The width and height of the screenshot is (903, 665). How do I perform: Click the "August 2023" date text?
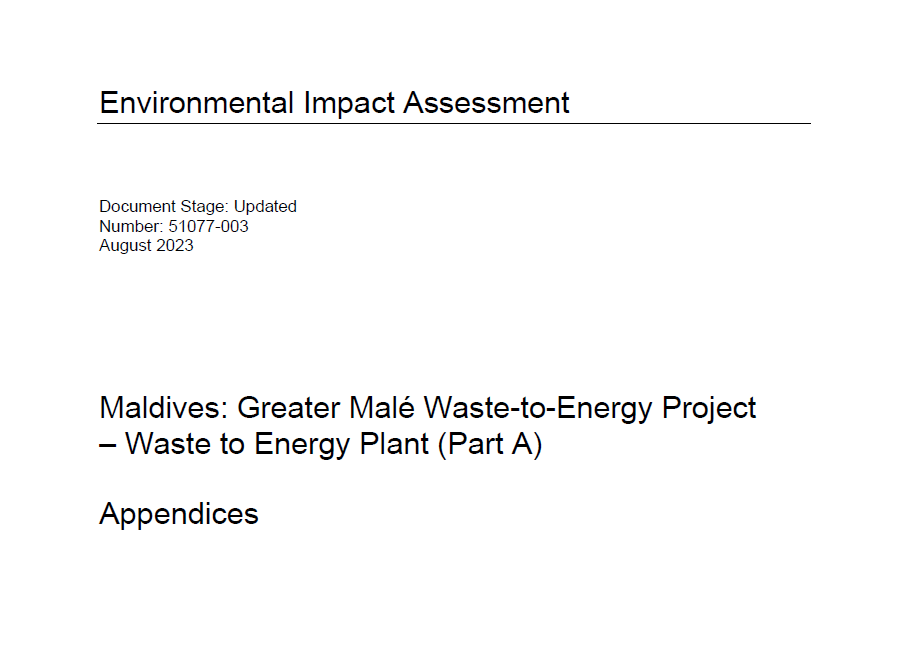point(146,246)
